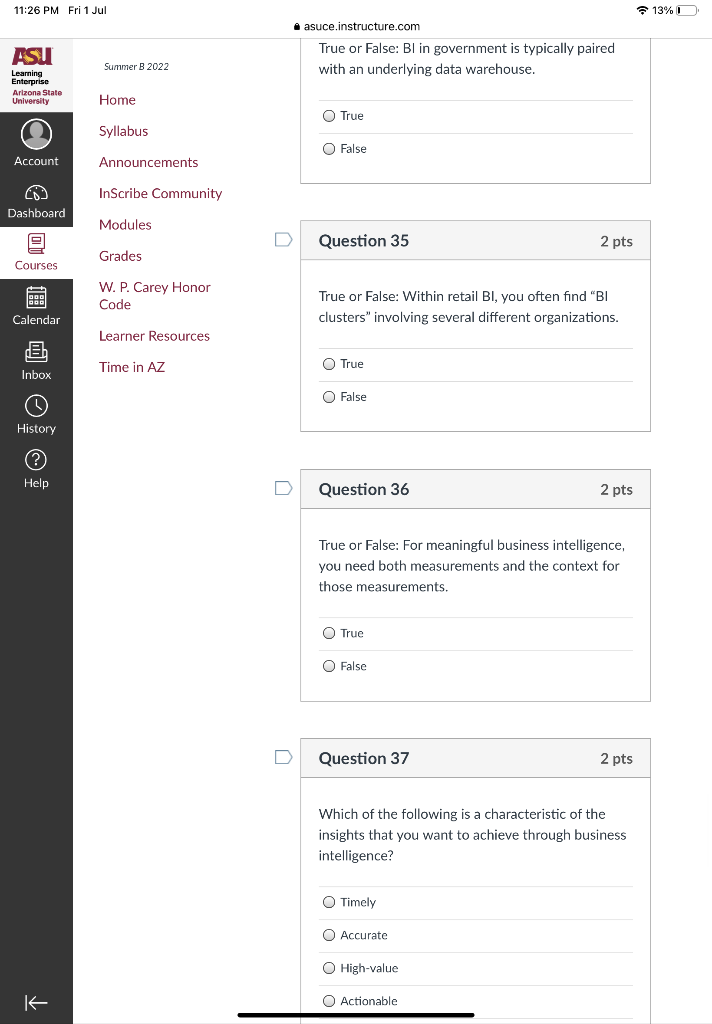This screenshot has height=1024, width=712.
Task: Choose Timely for Question 37
Action: coord(329,902)
